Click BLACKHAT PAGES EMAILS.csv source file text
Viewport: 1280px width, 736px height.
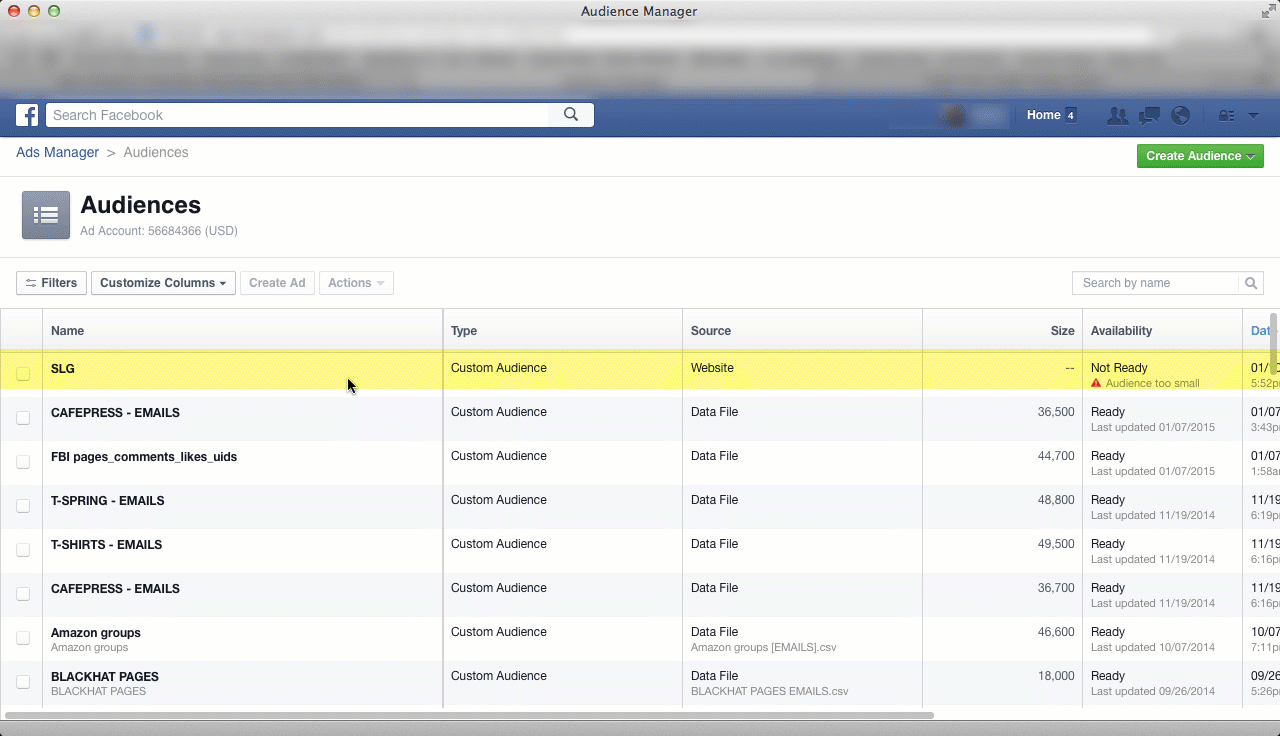tap(769, 691)
